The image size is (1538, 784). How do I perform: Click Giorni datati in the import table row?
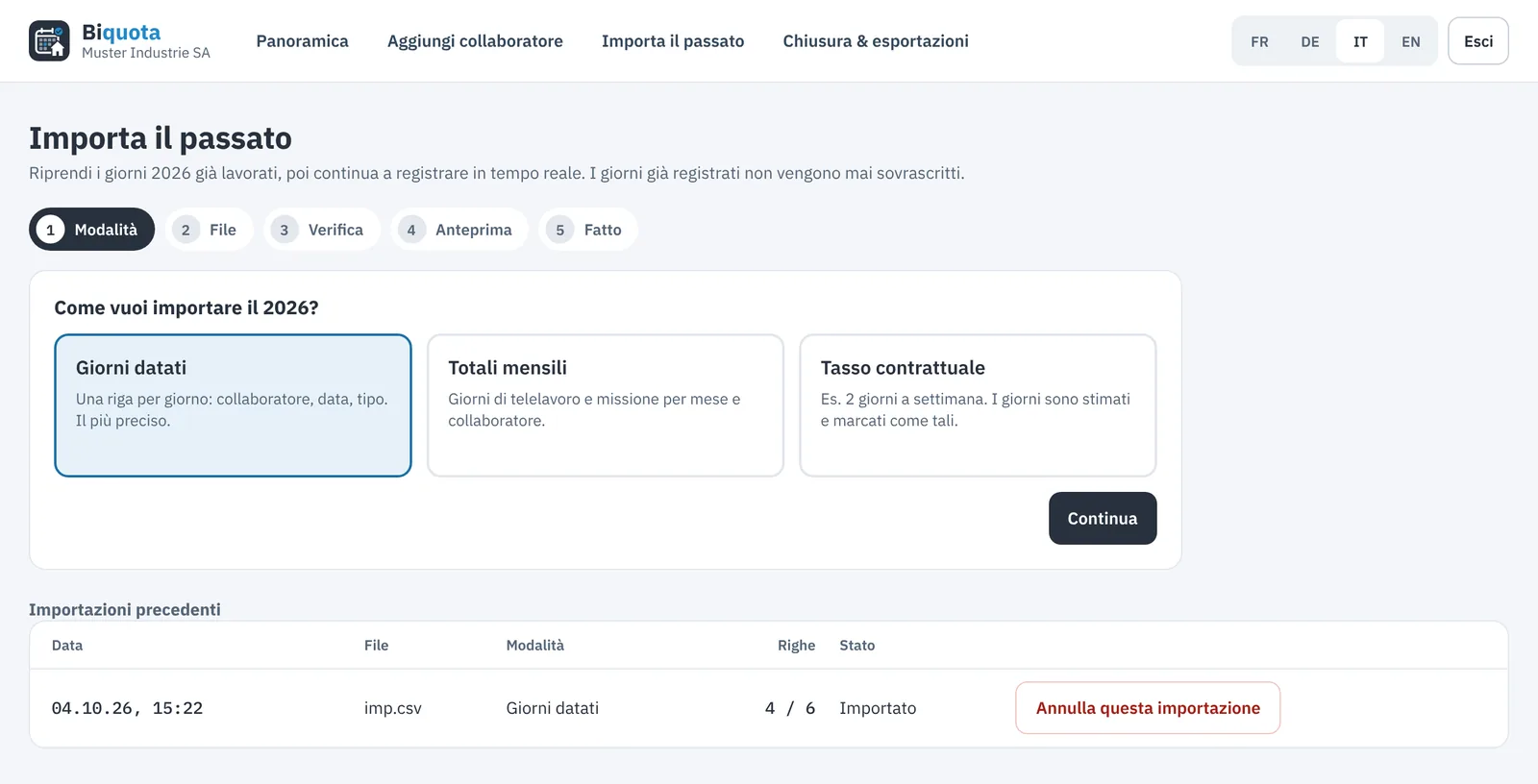point(553,708)
